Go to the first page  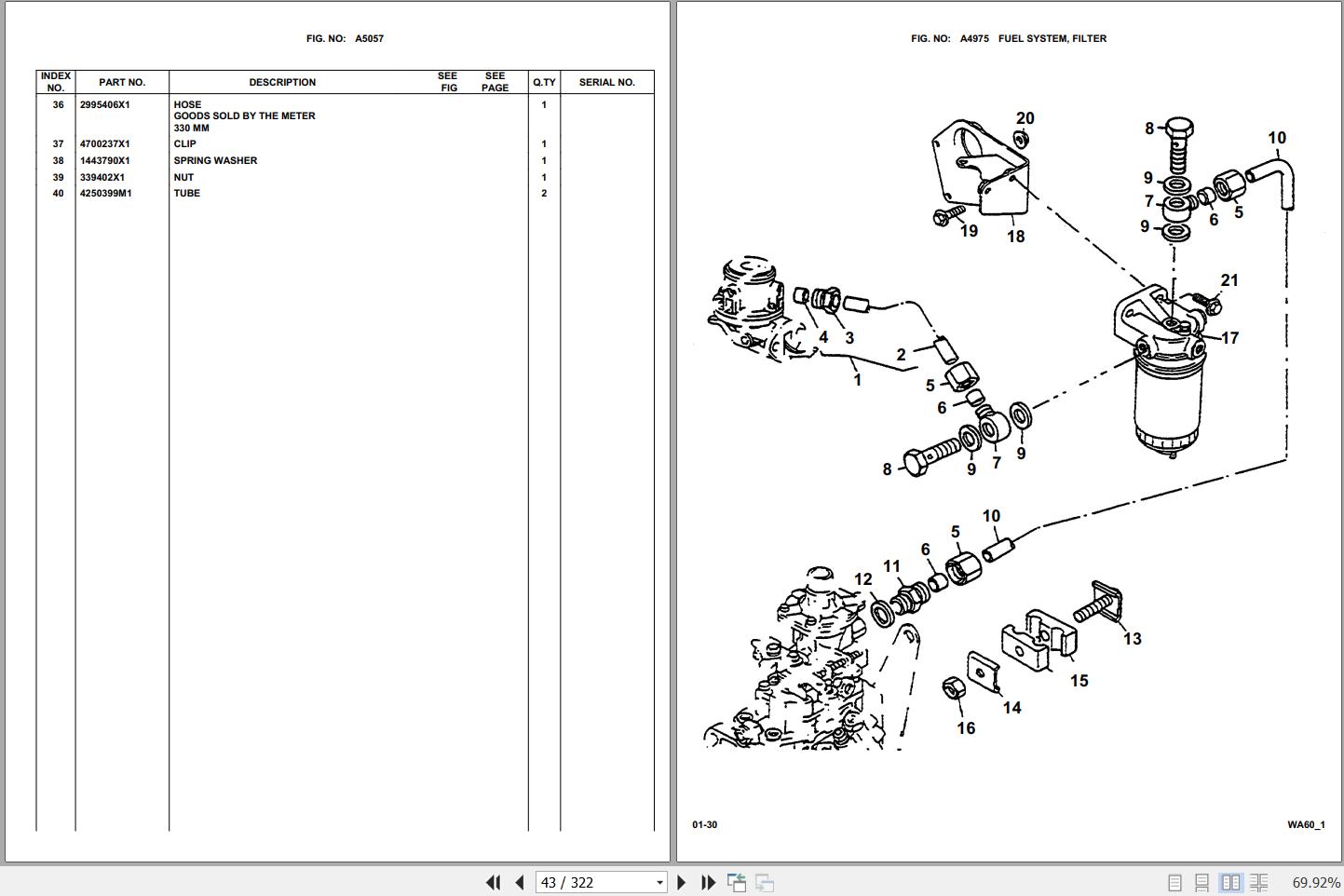(x=494, y=882)
